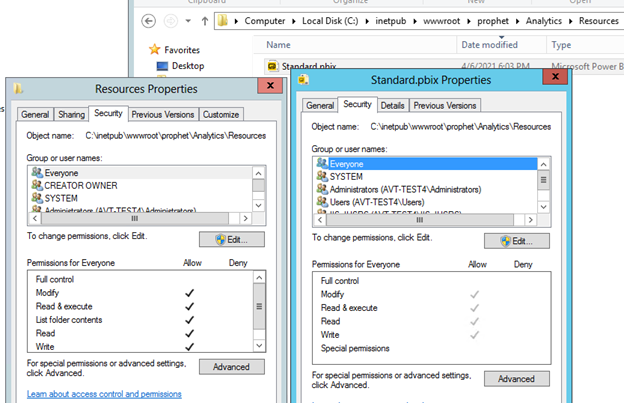Viewport: 624px width, 403px height.
Task: Open Sharing tab in Resources Properties
Action: [71, 115]
